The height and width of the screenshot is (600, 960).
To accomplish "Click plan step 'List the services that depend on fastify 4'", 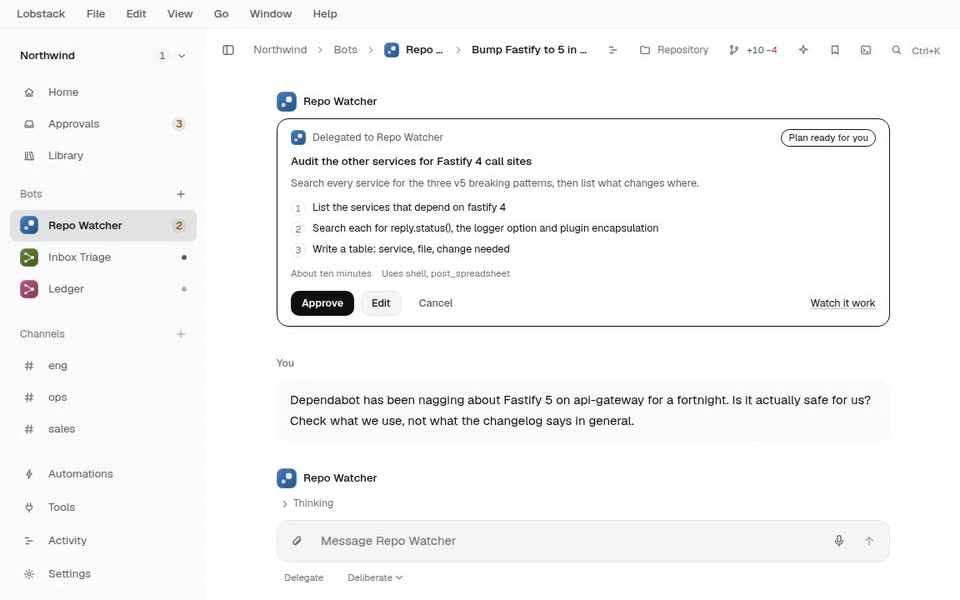I will click(x=409, y=208).
